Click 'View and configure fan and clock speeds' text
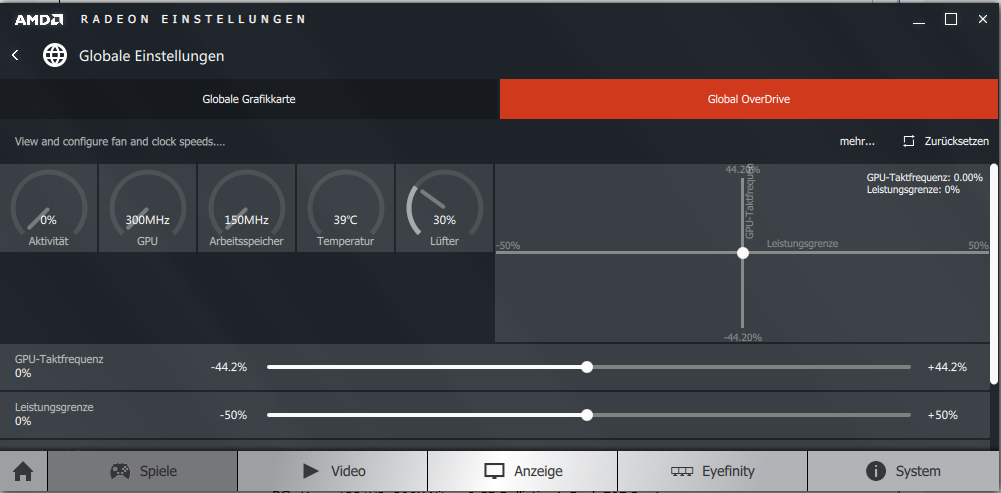The width and height of the screenshot is (1001, 493). click(x=120, y=142)
